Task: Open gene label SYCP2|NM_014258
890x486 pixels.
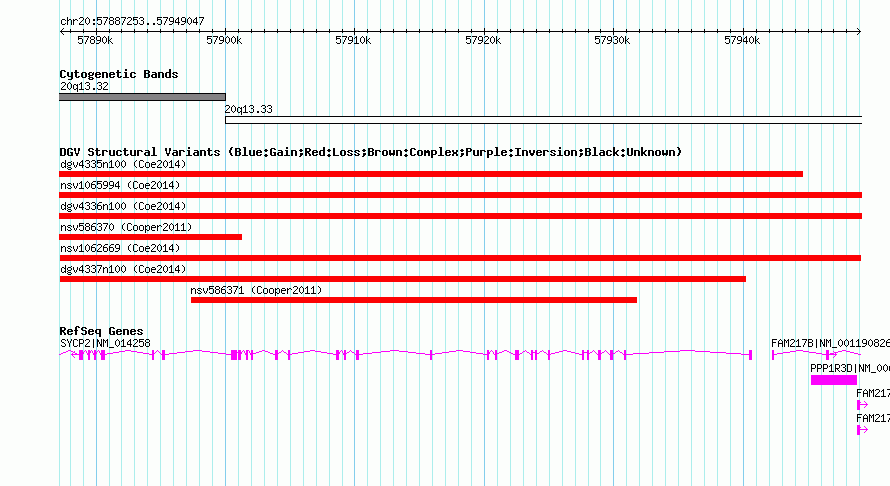Action: point(105,343)
